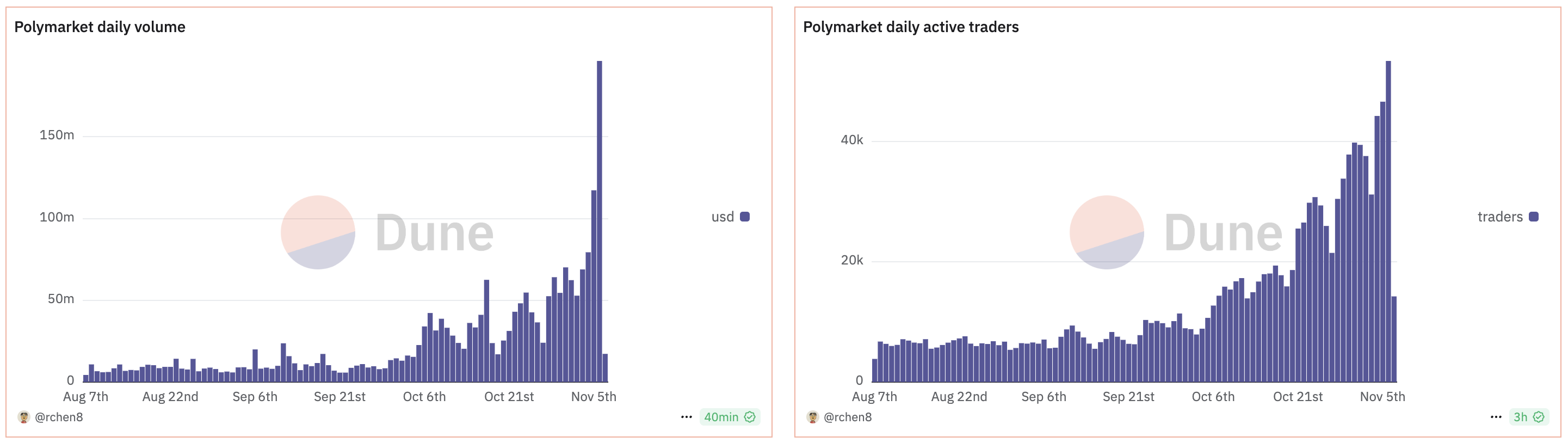Click the Polymarket daily volume title
1568x443 pixels.
(100, 27)
